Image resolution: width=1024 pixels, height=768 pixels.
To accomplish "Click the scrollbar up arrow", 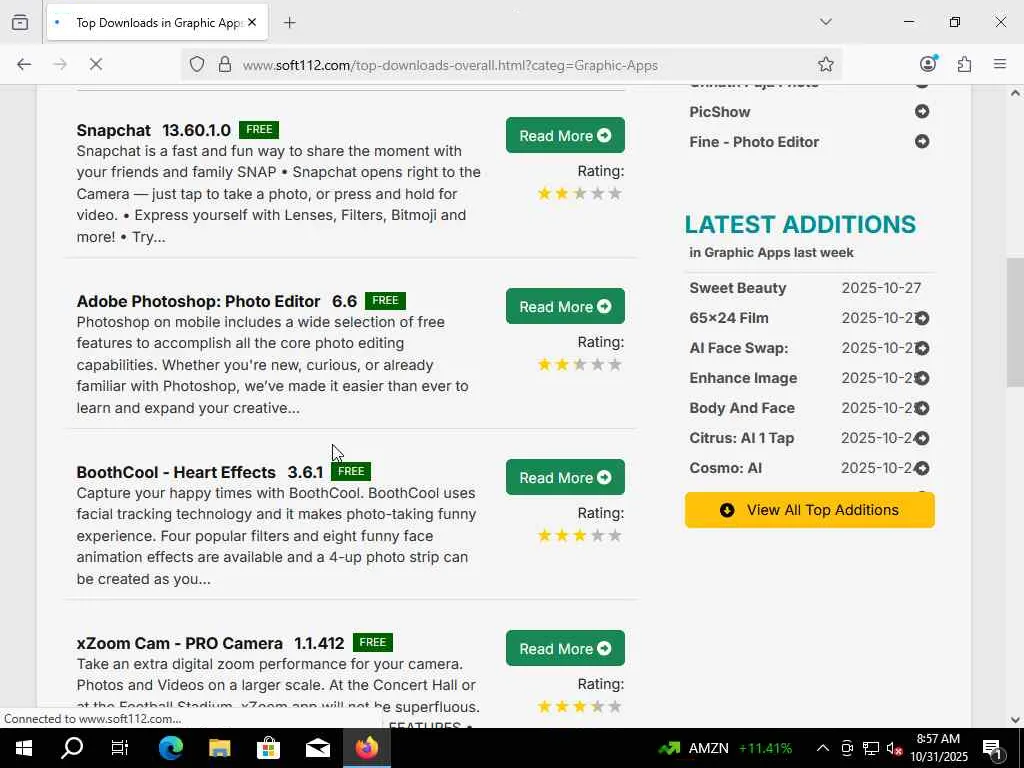I will click(x=1015, y=93).
